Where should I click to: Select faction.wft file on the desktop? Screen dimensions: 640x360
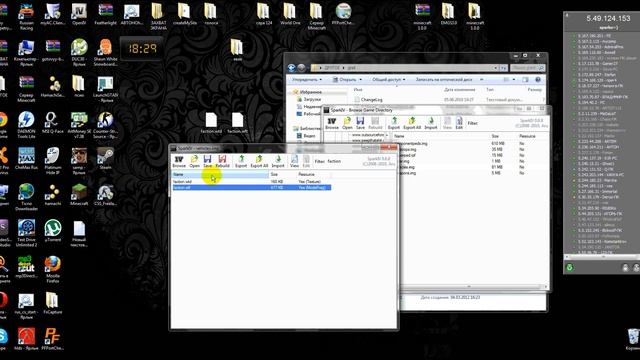(x=237, y=123)
